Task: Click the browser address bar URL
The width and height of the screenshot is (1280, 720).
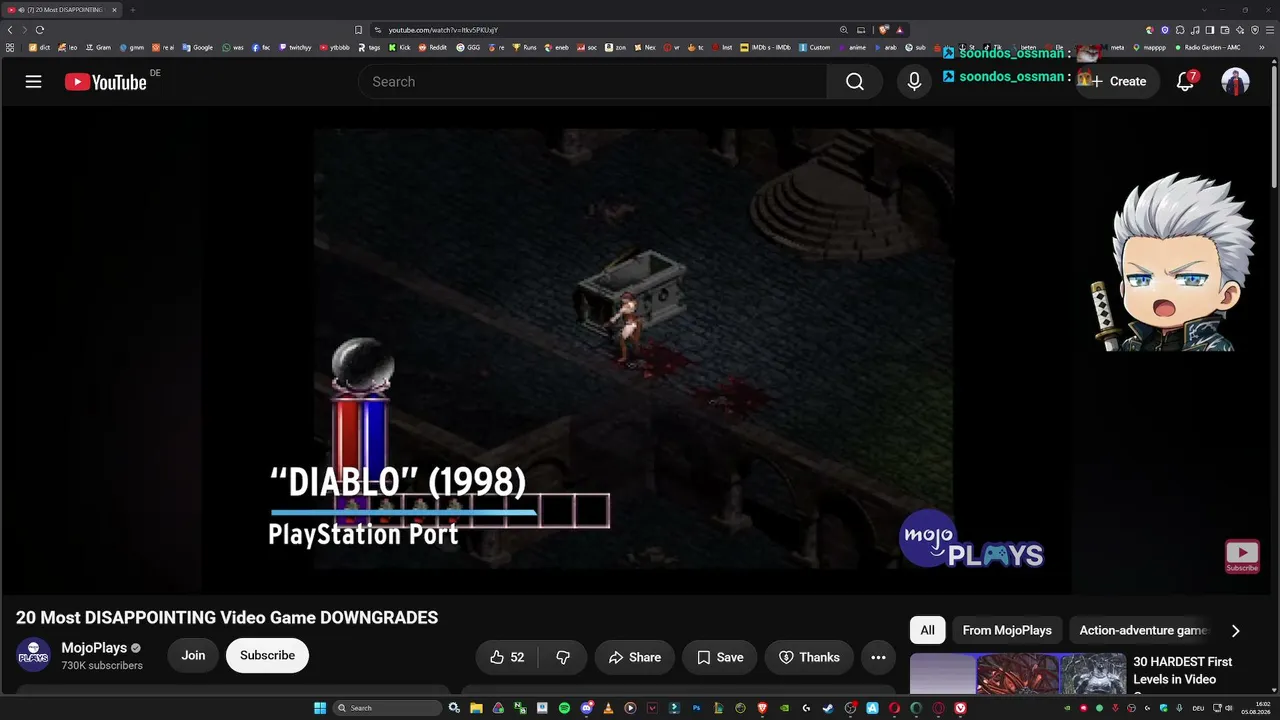Action: point(443,30)
